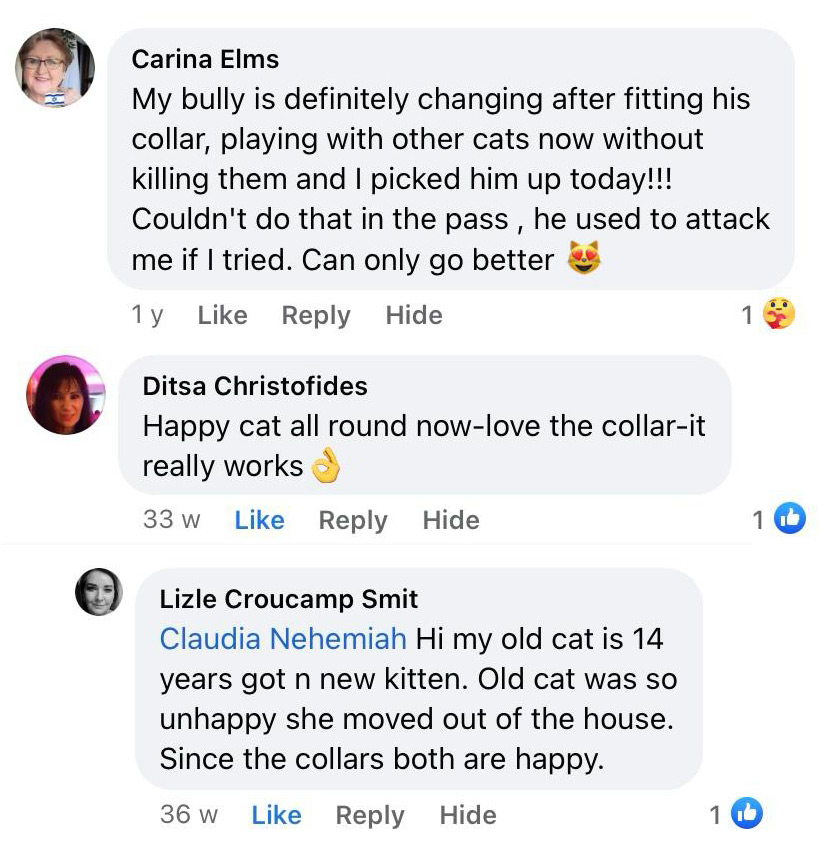Open the Claudia Nehemiah mention link
Image resolution: width=828 pixels, height=859 pixels.
tap(283, 638)
